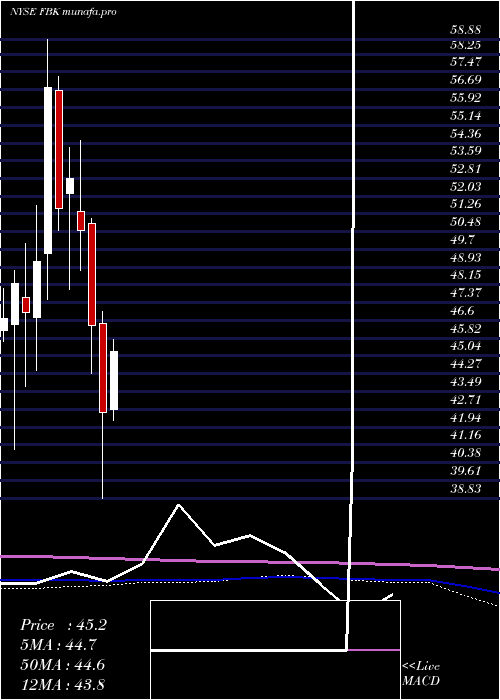
Task: Click the tallest white candlestick body
Action: tap(48, 171)
